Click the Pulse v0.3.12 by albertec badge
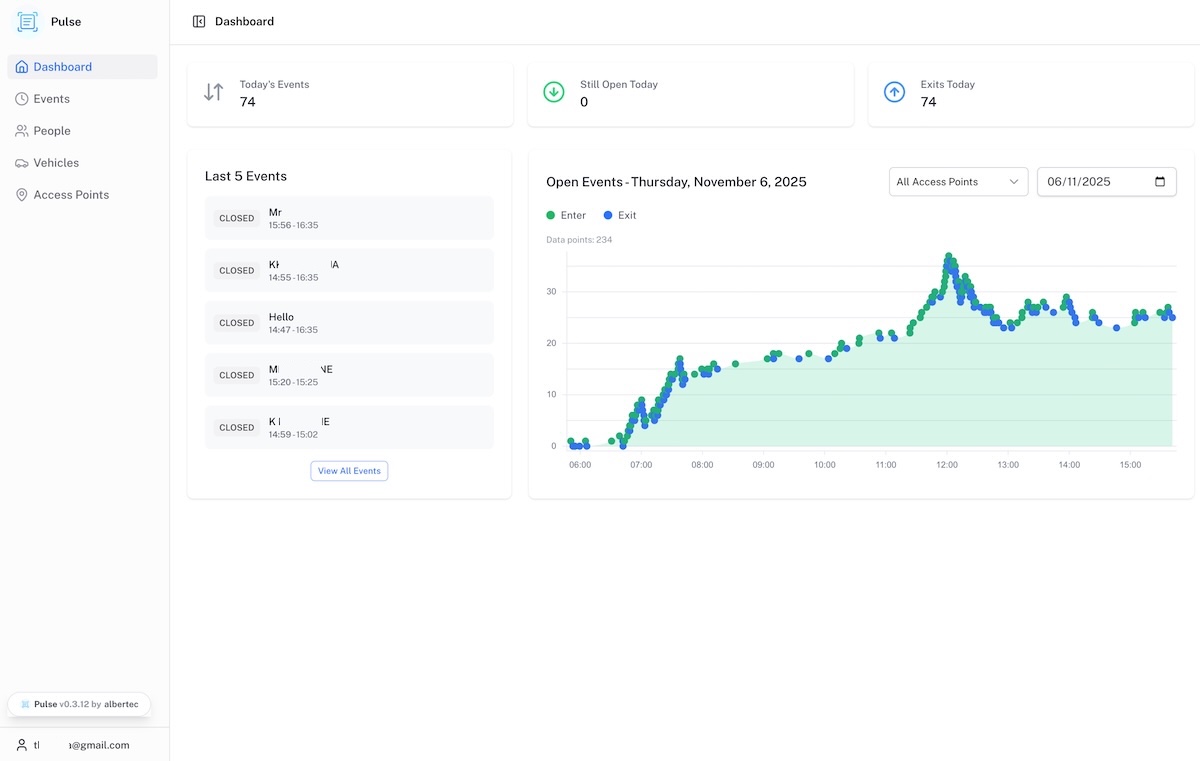The image size is (1200, 761). 79,704
